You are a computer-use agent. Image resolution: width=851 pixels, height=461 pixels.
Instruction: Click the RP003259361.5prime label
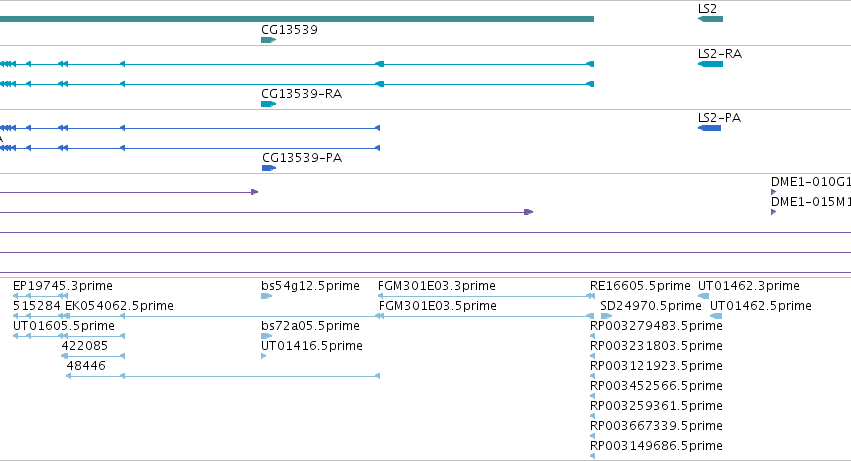click(x=656, y=406)
